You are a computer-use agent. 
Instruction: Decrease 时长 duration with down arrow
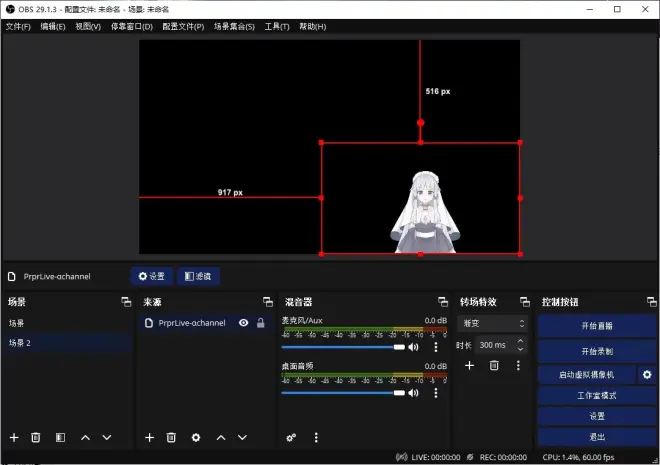521,349
